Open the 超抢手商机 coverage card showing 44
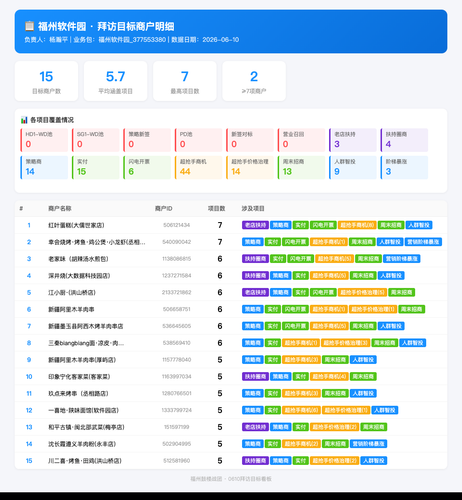This screenshot has width=462, height=500. pyautogui.click(x=199, y=168)
